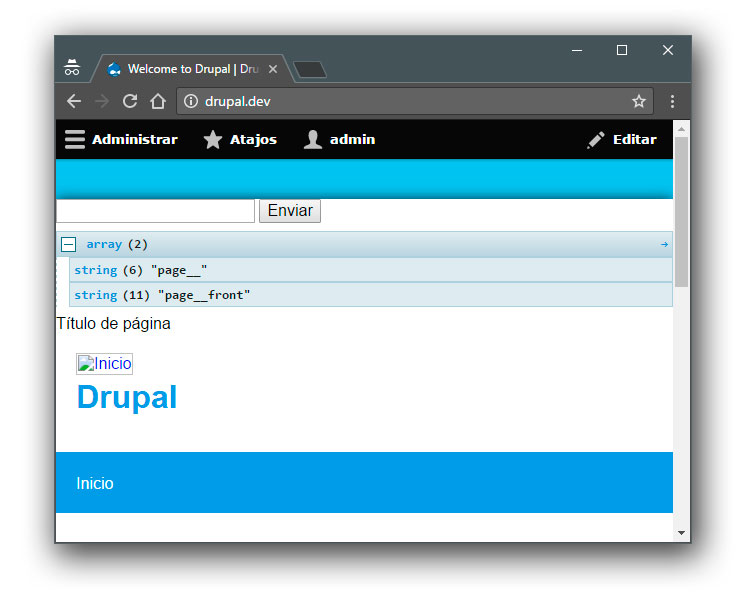Click the broken Inicio logo image link
740x600 pixels.
point(104,363)
